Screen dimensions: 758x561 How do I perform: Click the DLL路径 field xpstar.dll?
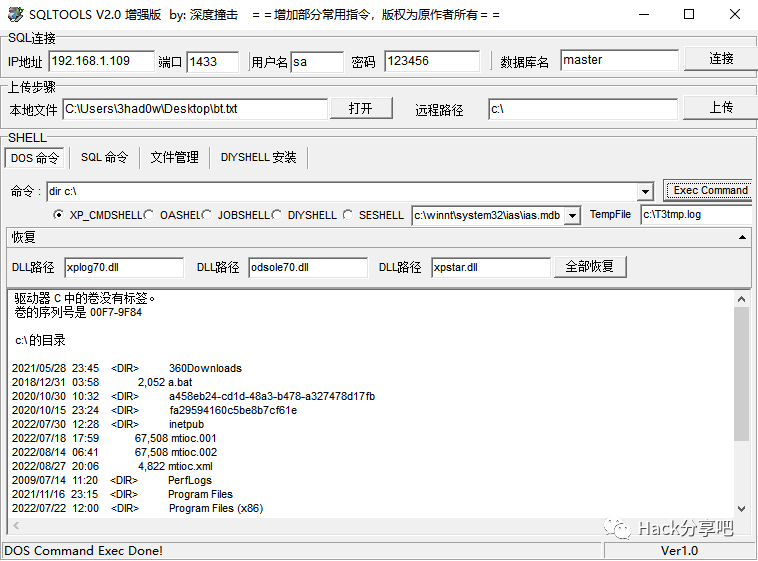click(491, 267)
